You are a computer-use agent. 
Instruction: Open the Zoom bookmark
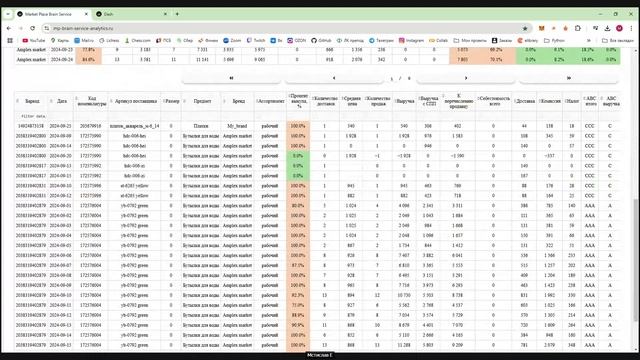232,40
